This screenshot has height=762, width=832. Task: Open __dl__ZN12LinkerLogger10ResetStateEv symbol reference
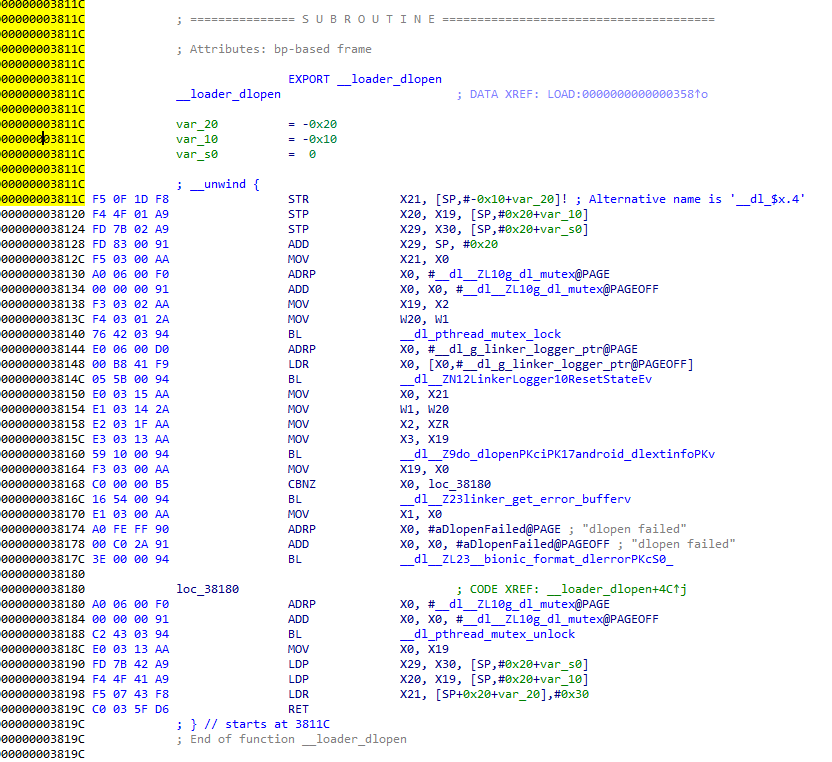pyautogui.click(x=526, y=379)
